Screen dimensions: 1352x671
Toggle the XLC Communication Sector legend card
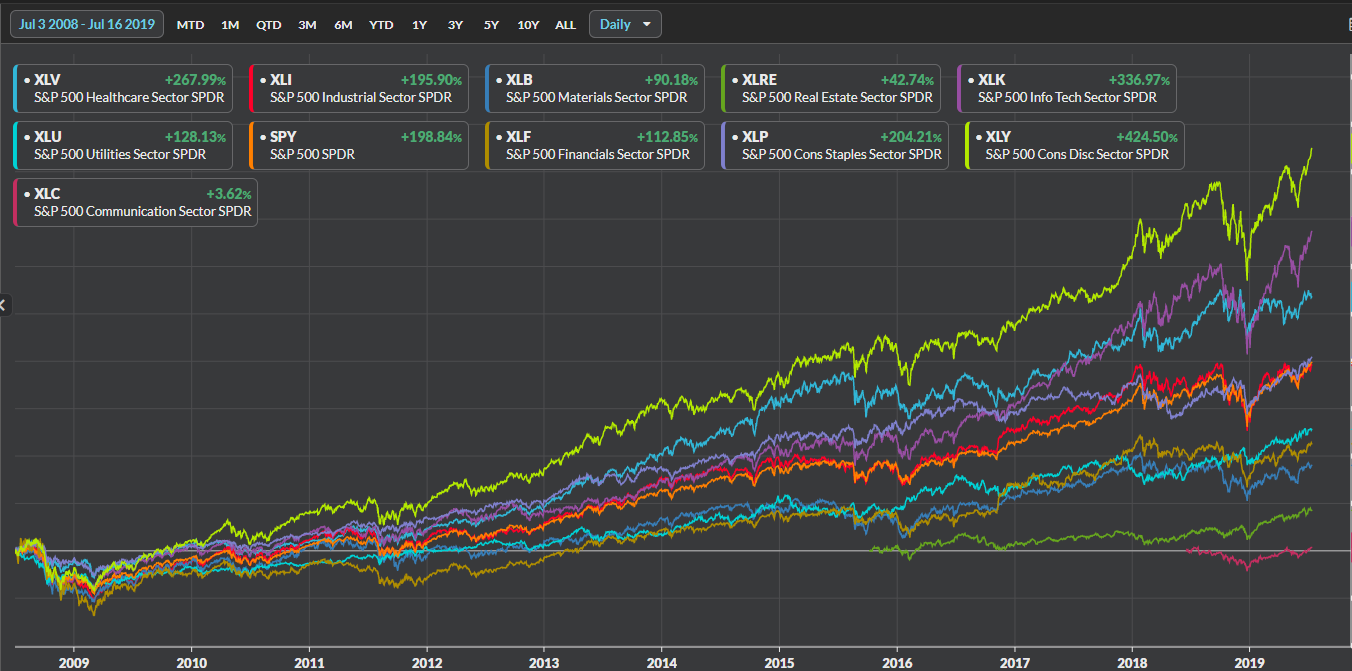point(135,202)
